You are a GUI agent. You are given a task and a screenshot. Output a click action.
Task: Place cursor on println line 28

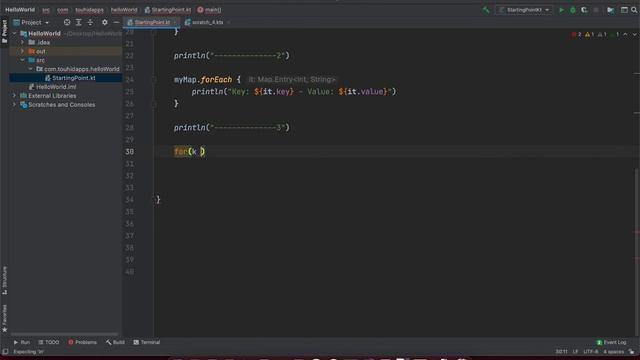click(x=231, y=128)
